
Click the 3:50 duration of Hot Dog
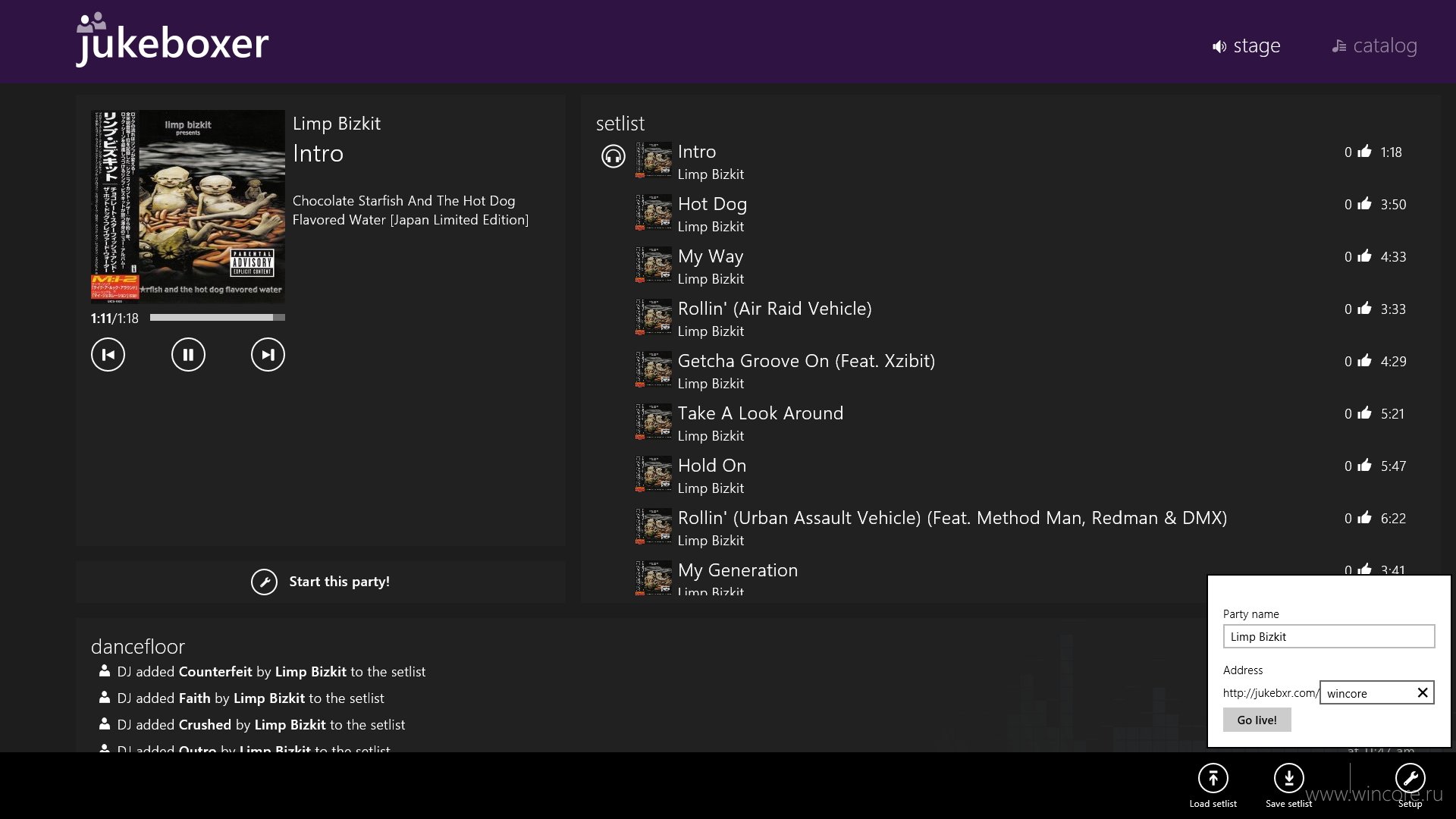[x=1393, y=205]
